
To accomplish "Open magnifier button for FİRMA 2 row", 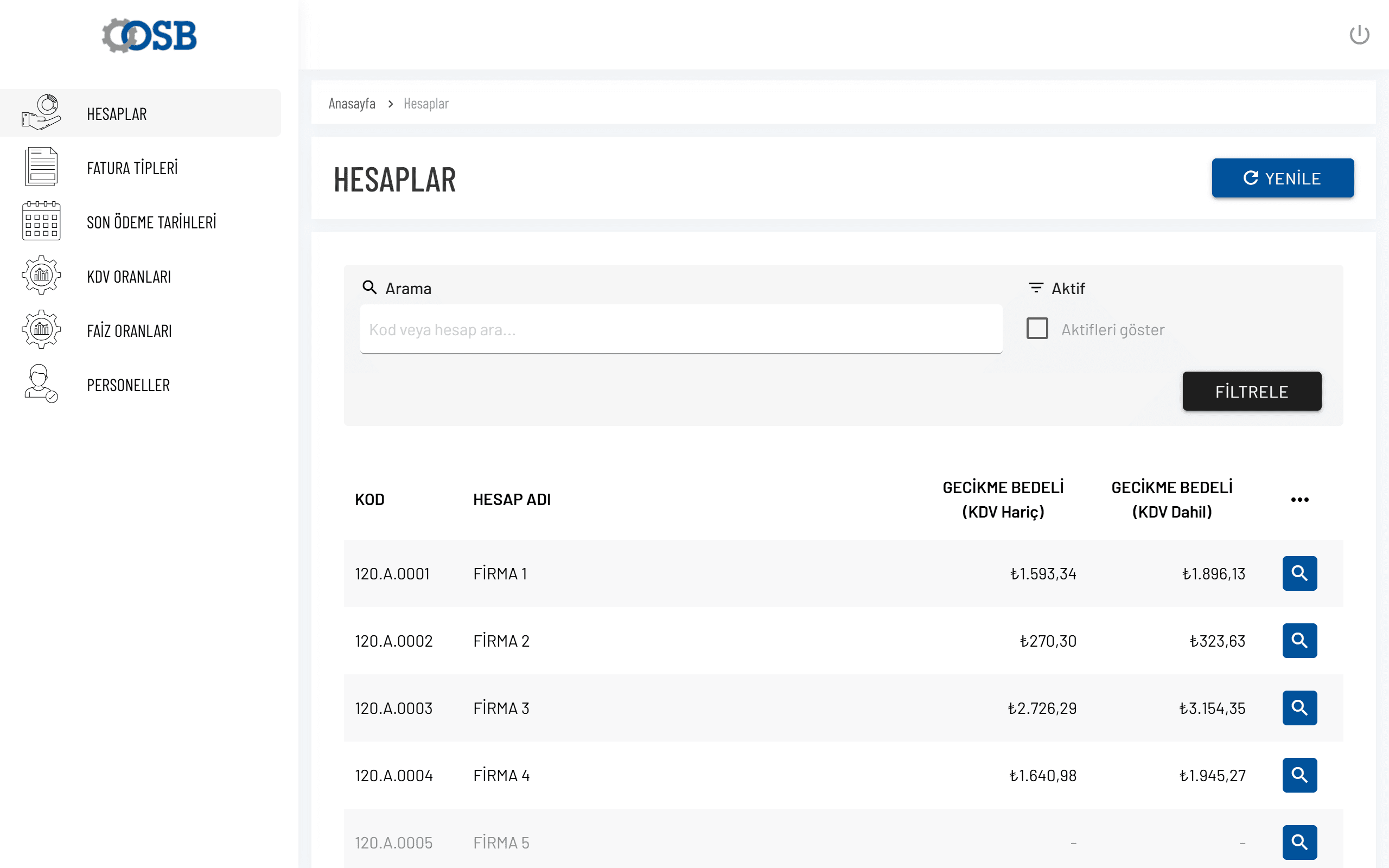I will tap(1299, 640).
